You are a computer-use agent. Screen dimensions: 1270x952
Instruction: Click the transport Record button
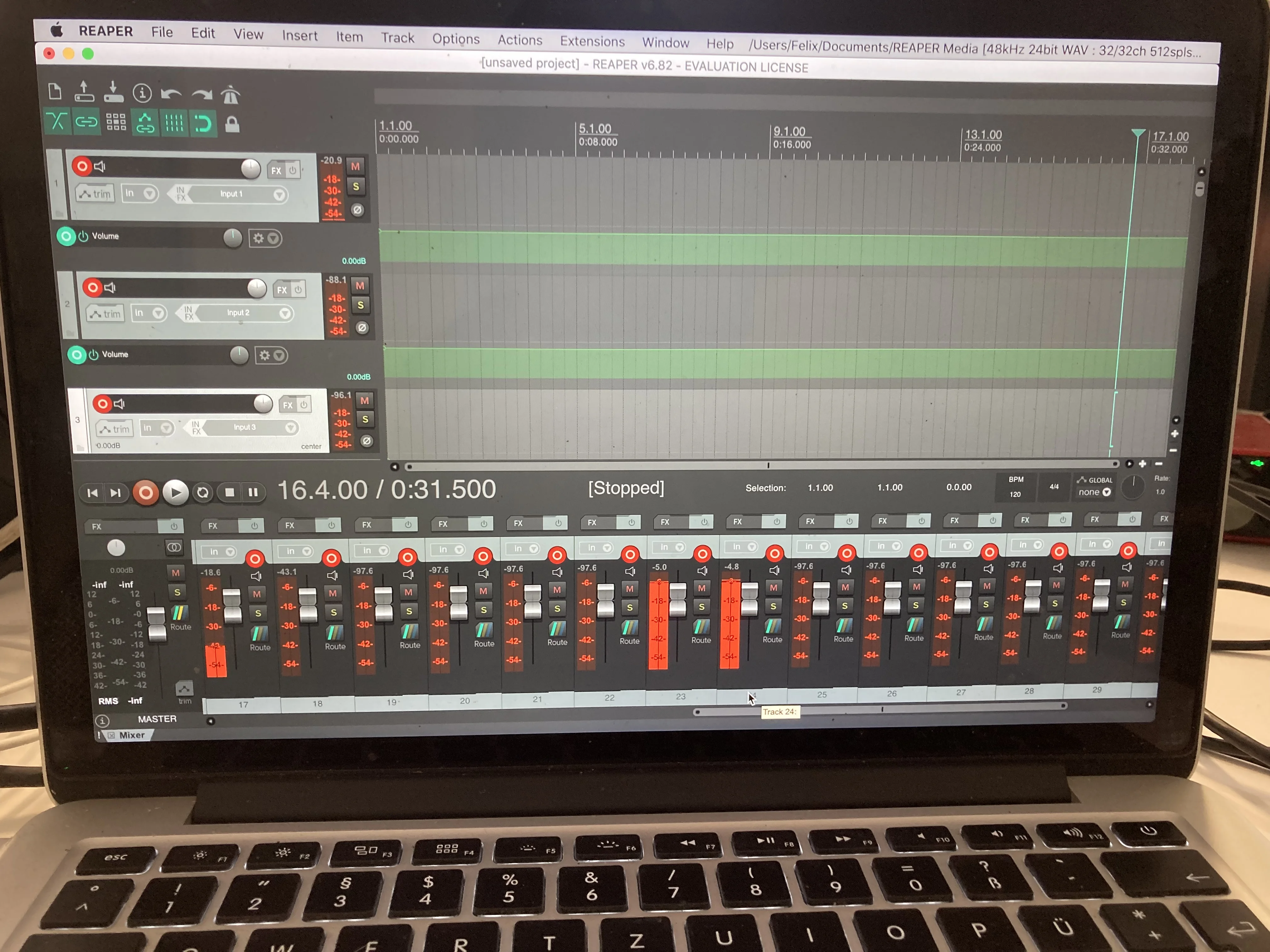[x=146, y=493]
